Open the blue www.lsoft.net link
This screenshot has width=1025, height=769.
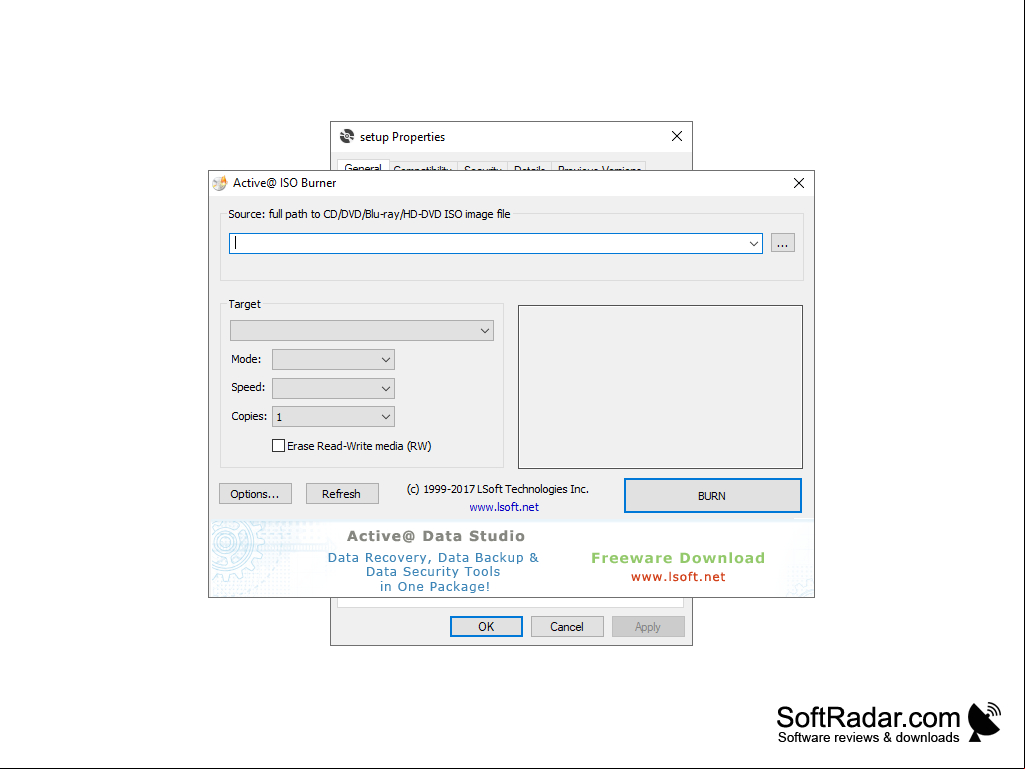504,507
